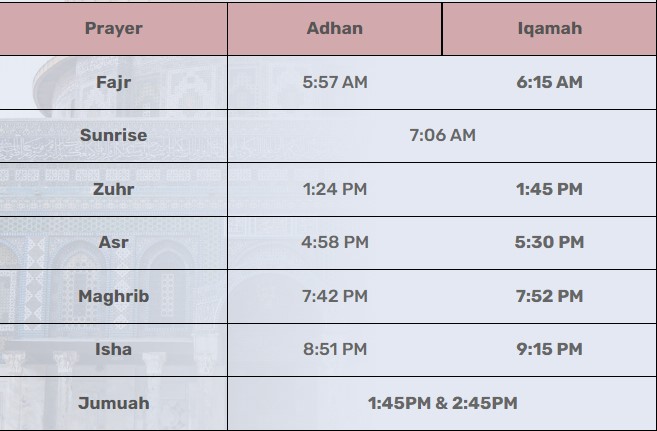Click Fajr iqamah time 6:15 AM
This screenshot has width=657, height=431.
(549, 82)
